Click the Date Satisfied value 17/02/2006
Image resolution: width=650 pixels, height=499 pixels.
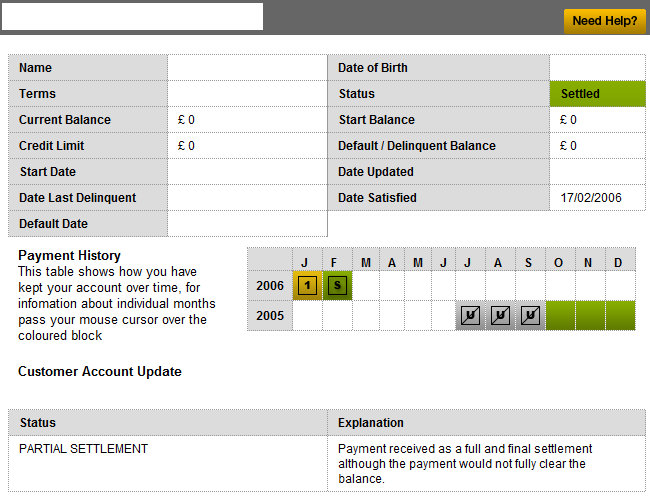click(591, 198)
